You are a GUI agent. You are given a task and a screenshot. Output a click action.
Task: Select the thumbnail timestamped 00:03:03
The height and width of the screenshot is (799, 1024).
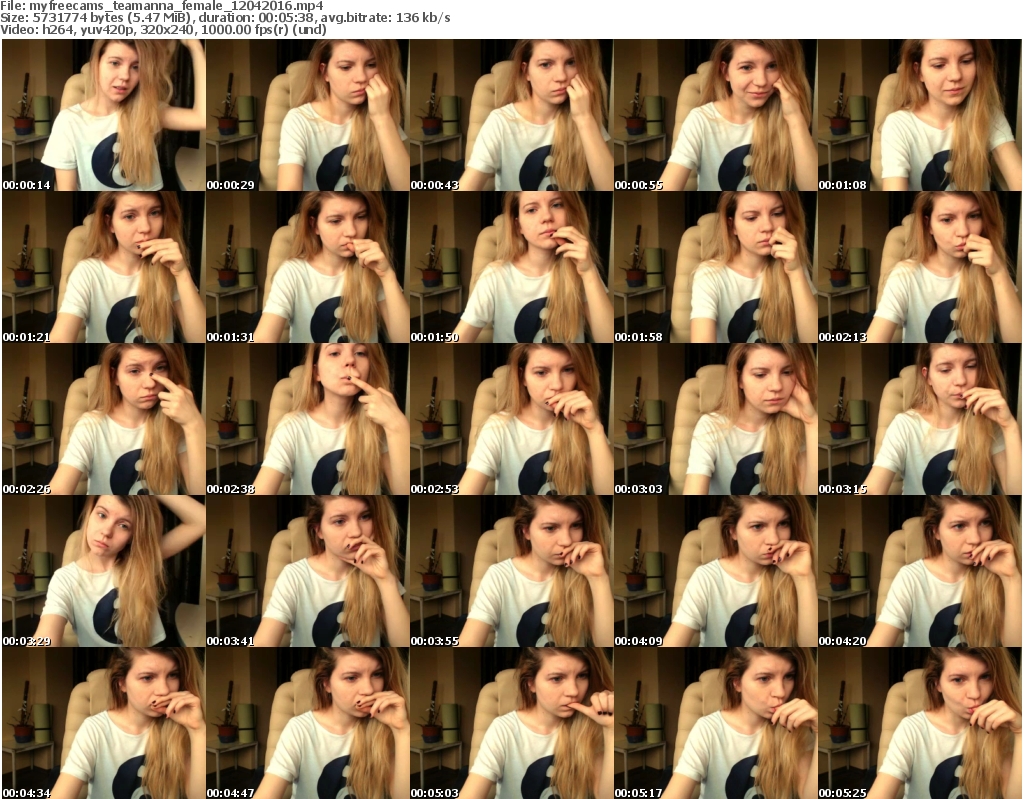click(715, 419)
